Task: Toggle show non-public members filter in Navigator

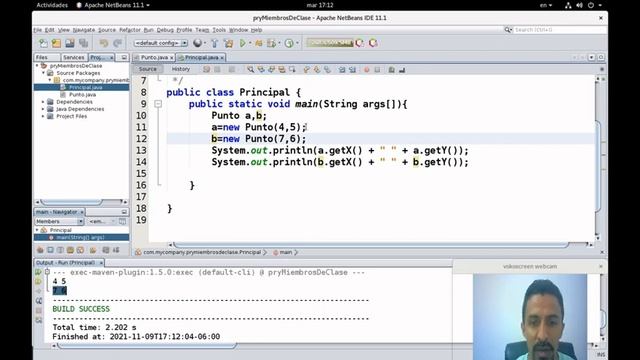Action: [x=70, y=250]
